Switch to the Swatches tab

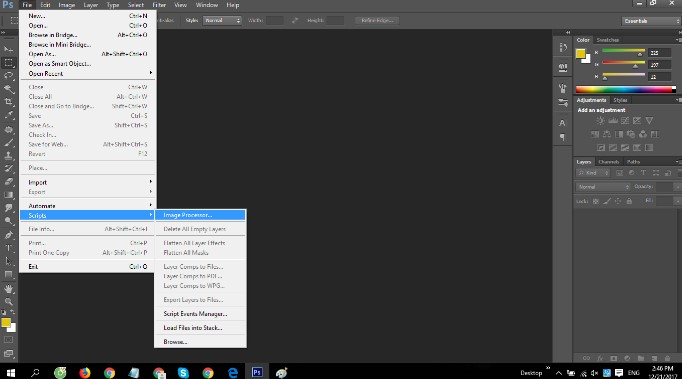click(608, 40)
